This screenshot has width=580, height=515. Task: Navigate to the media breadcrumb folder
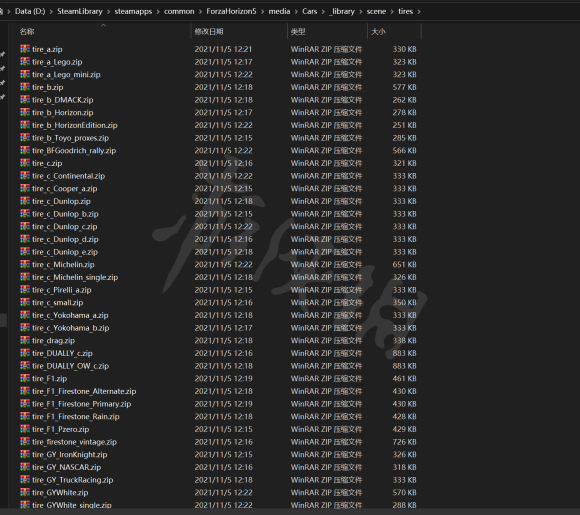click(x=279, y=11)
